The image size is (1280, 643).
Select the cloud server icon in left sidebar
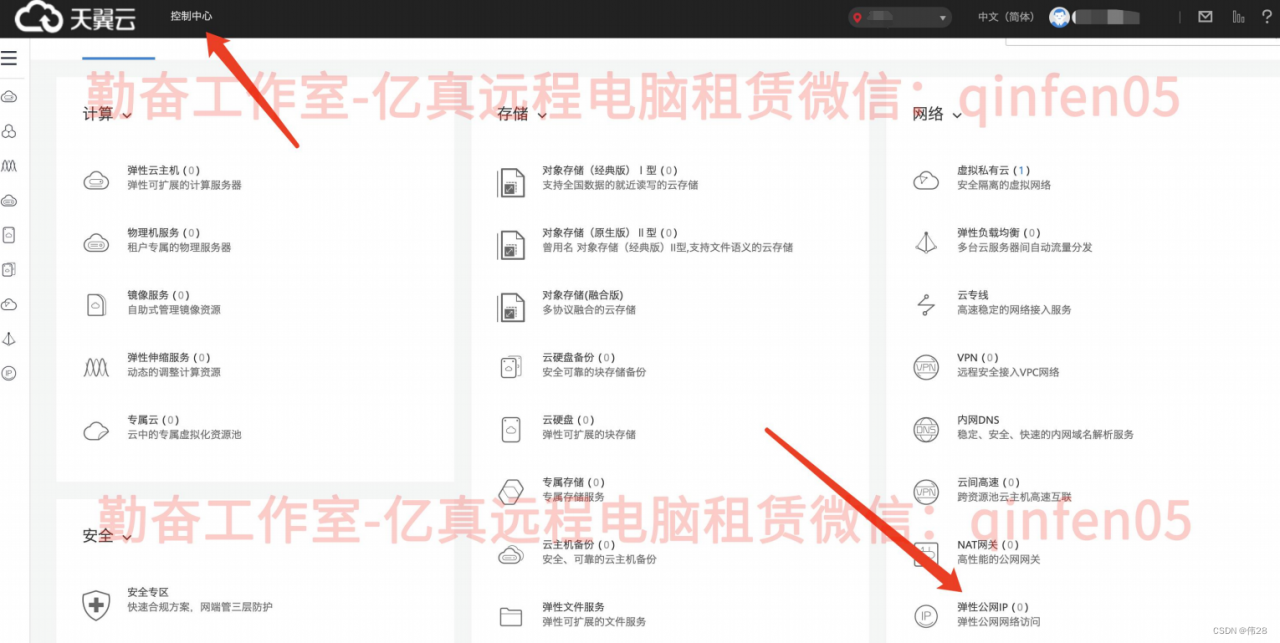click(x=9, y=96)
